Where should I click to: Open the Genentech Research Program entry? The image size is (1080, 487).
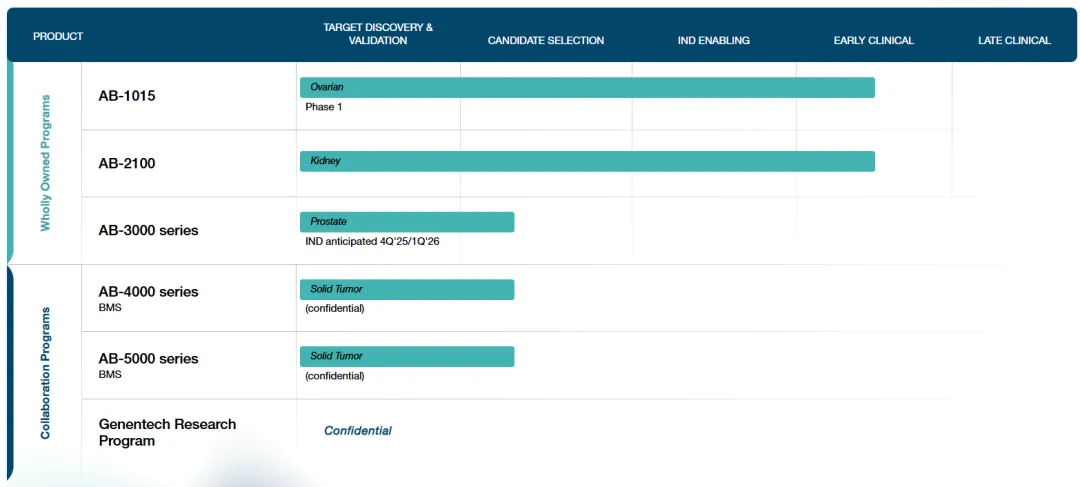tap(167, 432)
